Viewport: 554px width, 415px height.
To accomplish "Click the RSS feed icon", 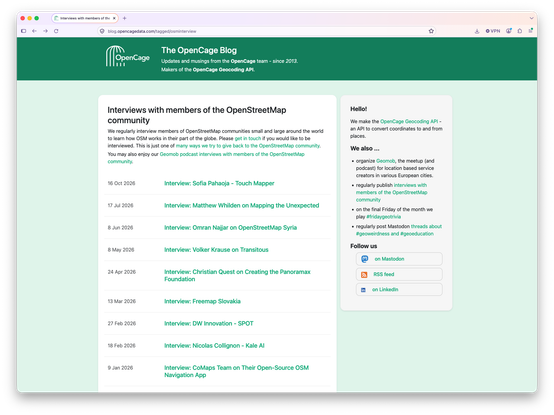I will (x=364, y=274).
